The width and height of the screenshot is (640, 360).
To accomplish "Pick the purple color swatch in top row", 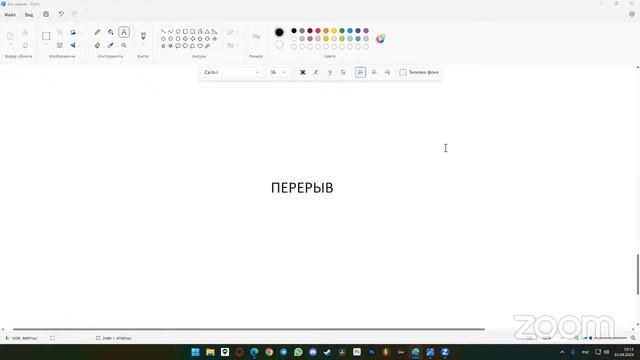I will coord(366,31).
